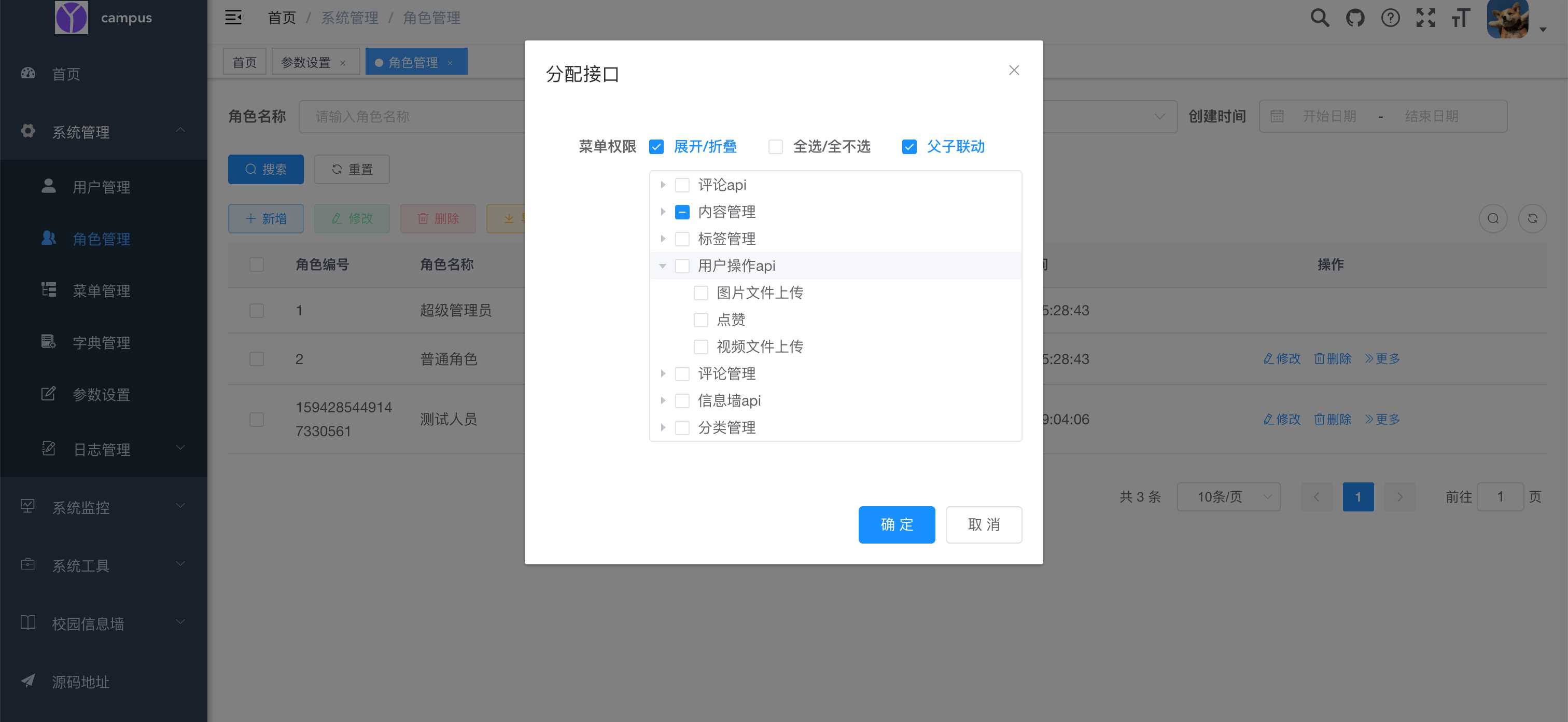Enable 父子联动 checkbox
This screenshot has width=1568, height=722.
[907, 147]
